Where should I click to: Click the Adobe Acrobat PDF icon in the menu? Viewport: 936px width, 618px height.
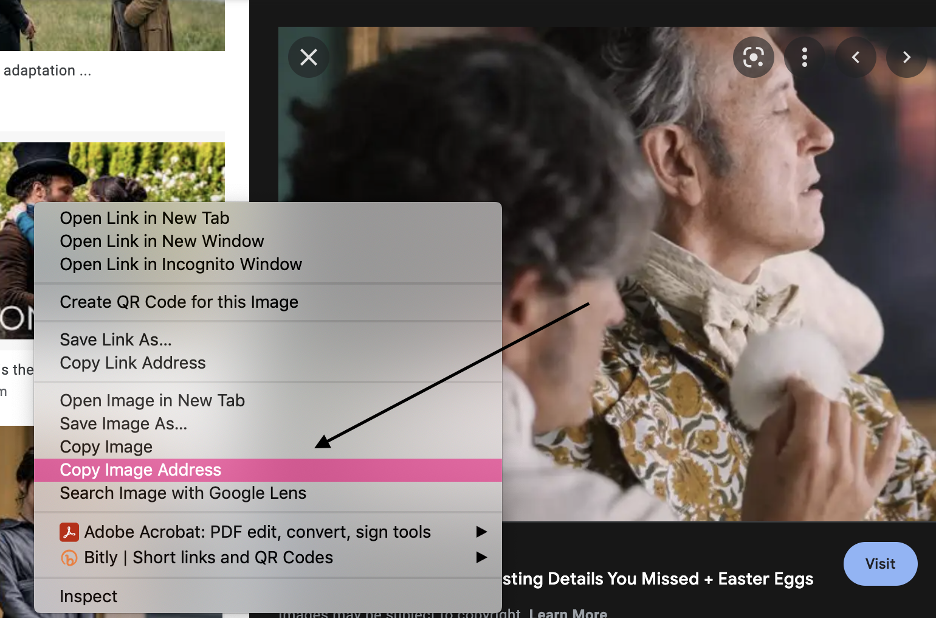(x=69, y=531)
